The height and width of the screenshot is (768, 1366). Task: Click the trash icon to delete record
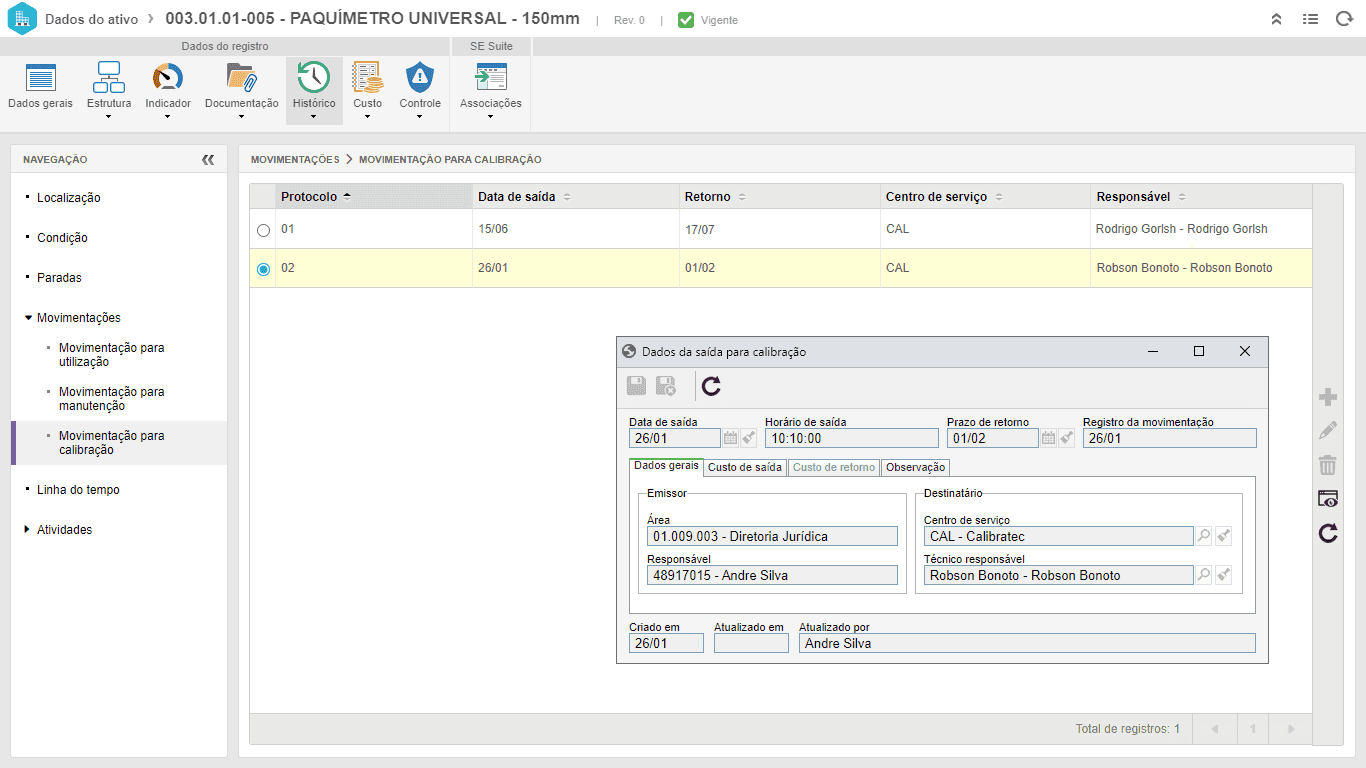click(x=1328, y=465)
